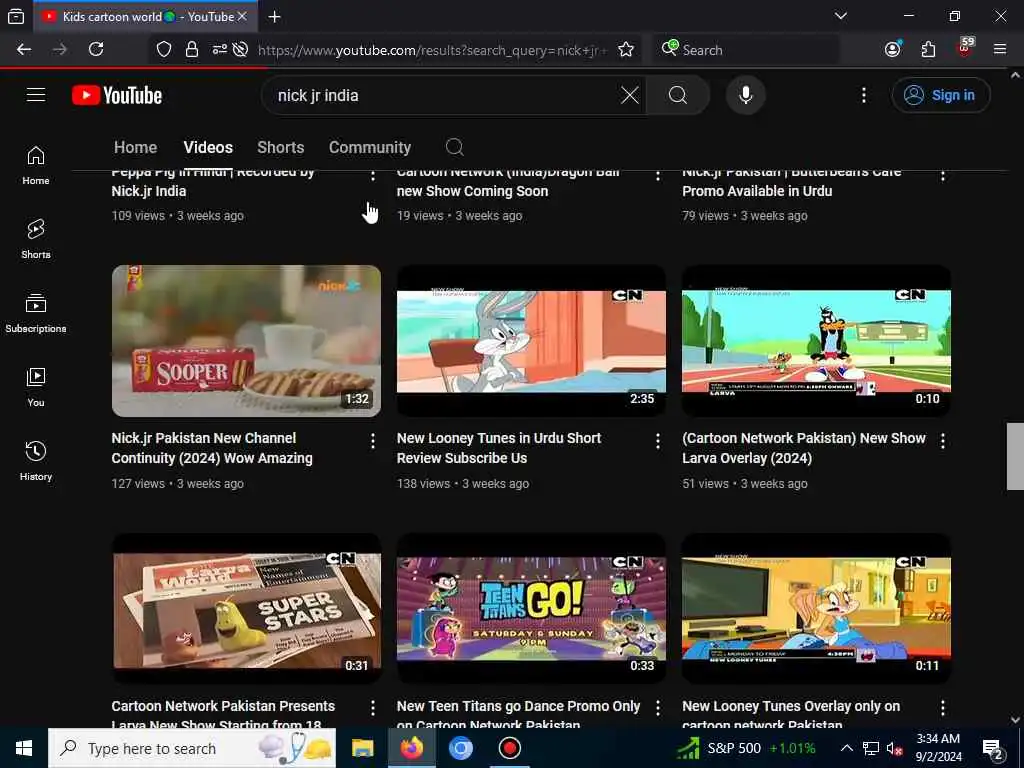The width and height of the screenshot is (1024, 768).
Task: Click the Firefox back arrow
Action: point(24,50)
